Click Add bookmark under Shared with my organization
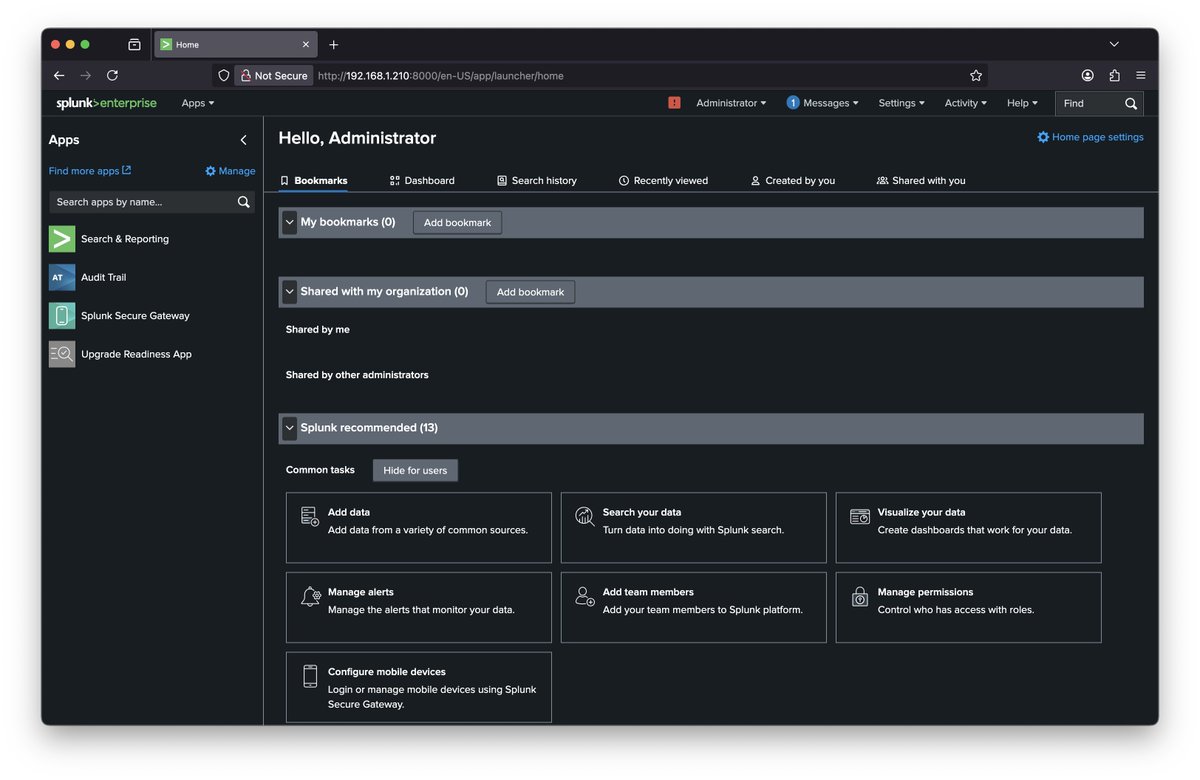Viewport: 1200px width, 780px height. (530, 292)
